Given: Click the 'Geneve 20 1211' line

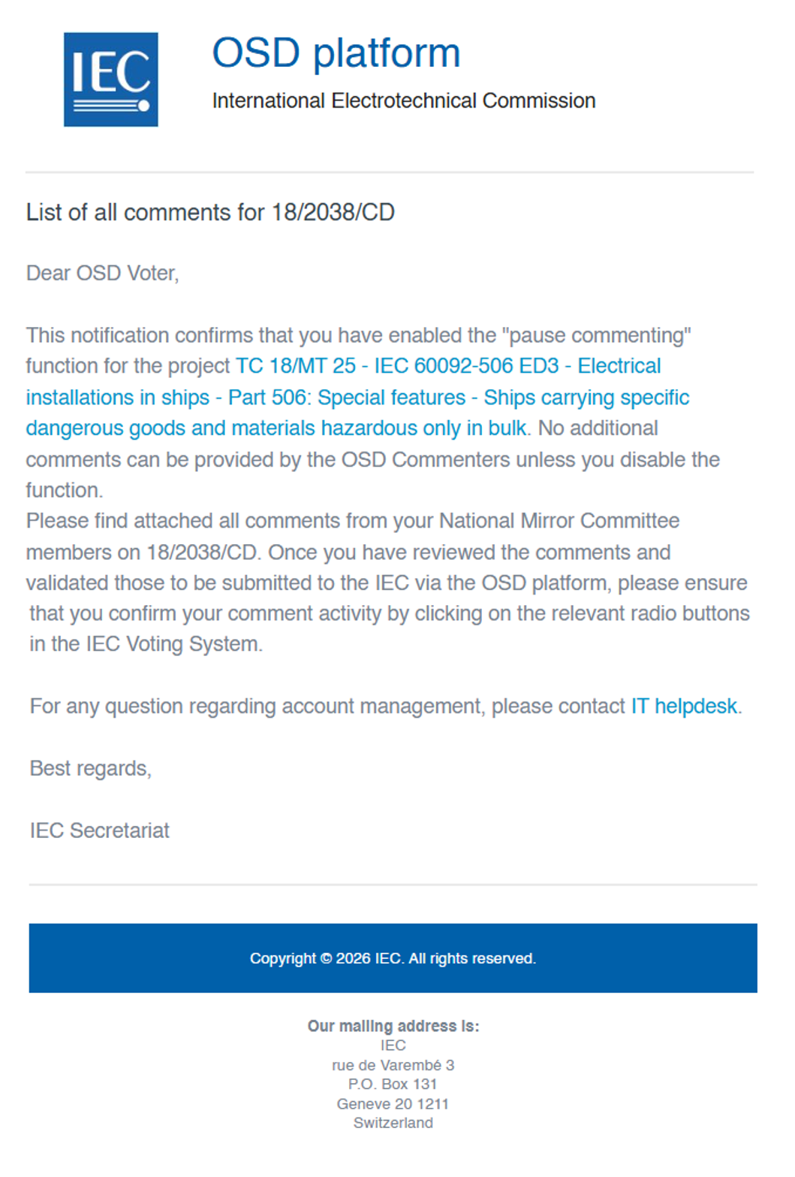Looking at the screenshot, I should [x=393, y=1104].
